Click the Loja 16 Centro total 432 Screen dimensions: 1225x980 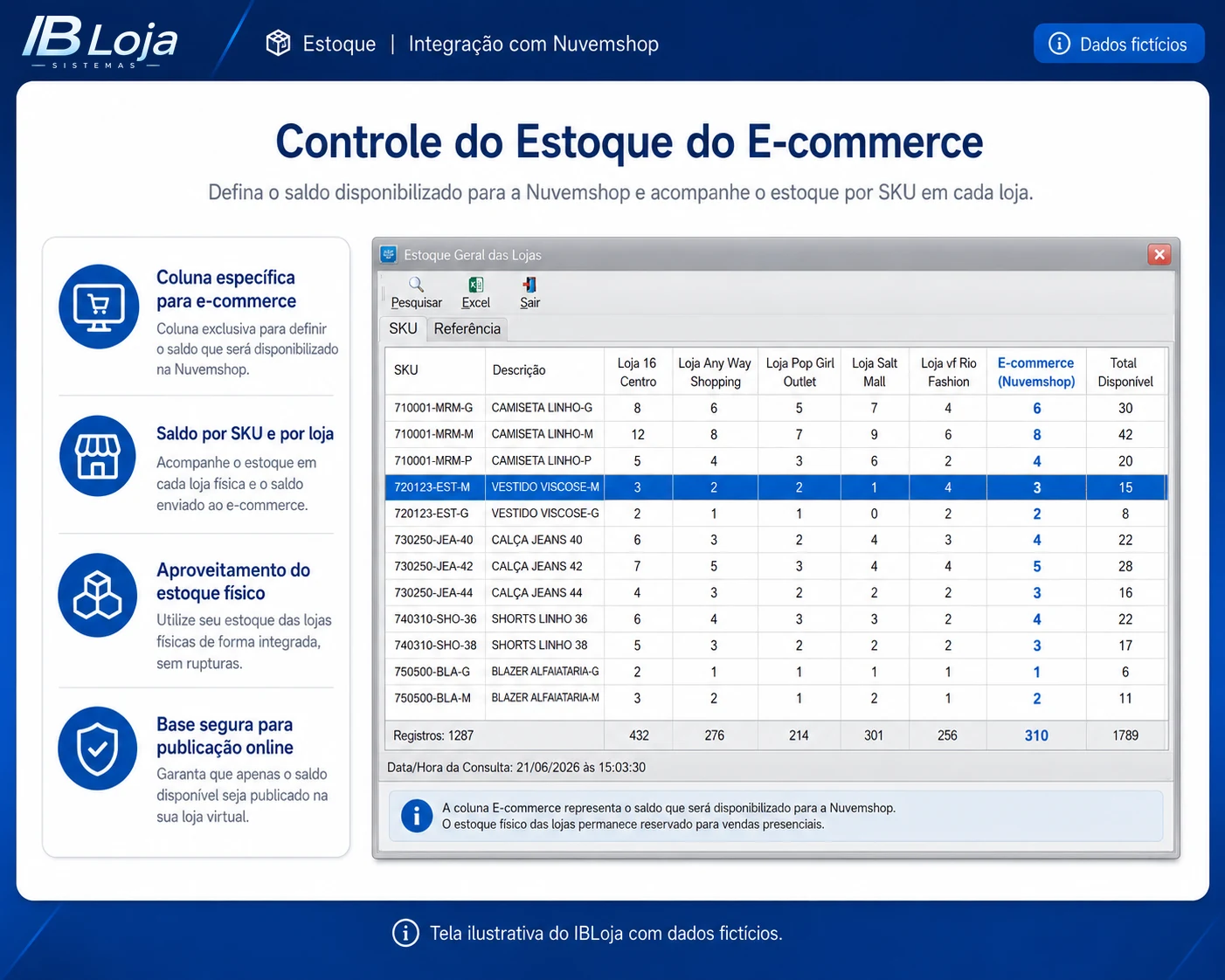click(639, 735)
